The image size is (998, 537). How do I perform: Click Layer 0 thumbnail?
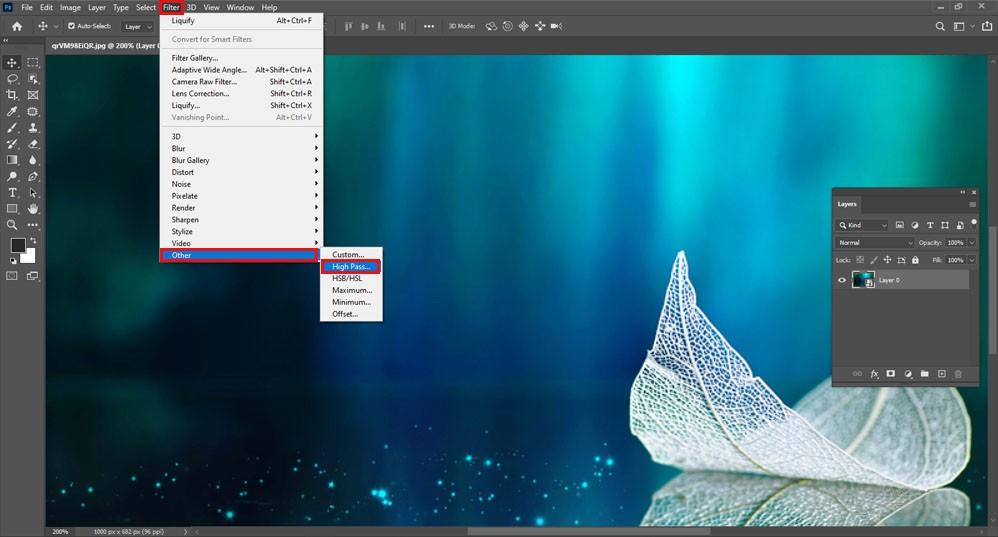click(863, 280)
